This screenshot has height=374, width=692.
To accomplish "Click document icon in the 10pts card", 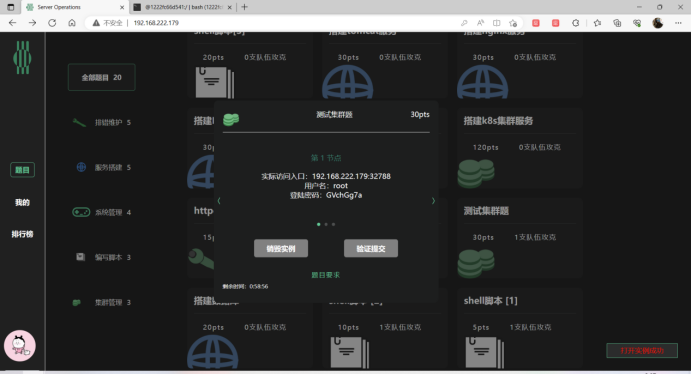I will [350, 352].
